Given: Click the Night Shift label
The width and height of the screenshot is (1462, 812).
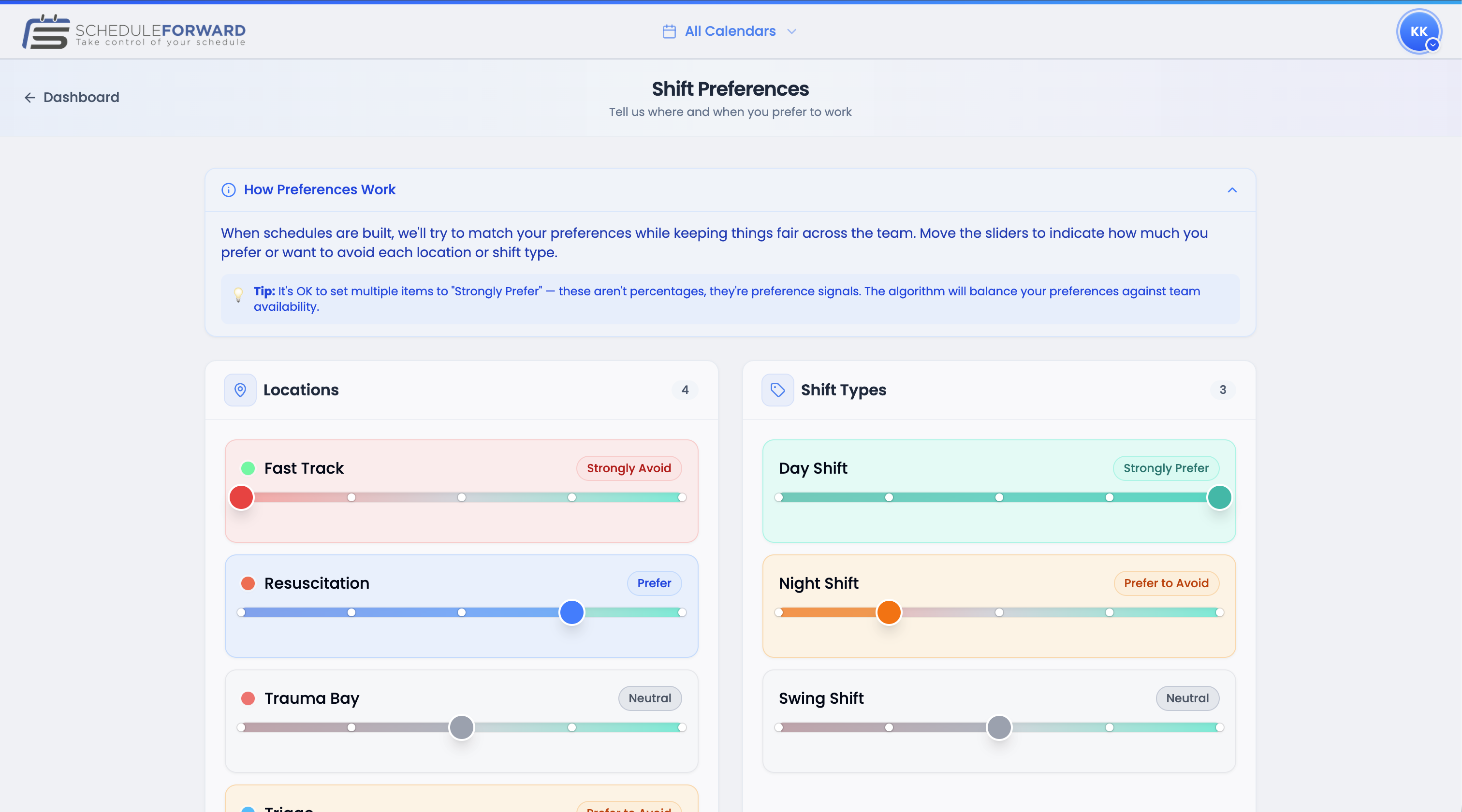Looking at the screenshot, I should click(819, 583).
